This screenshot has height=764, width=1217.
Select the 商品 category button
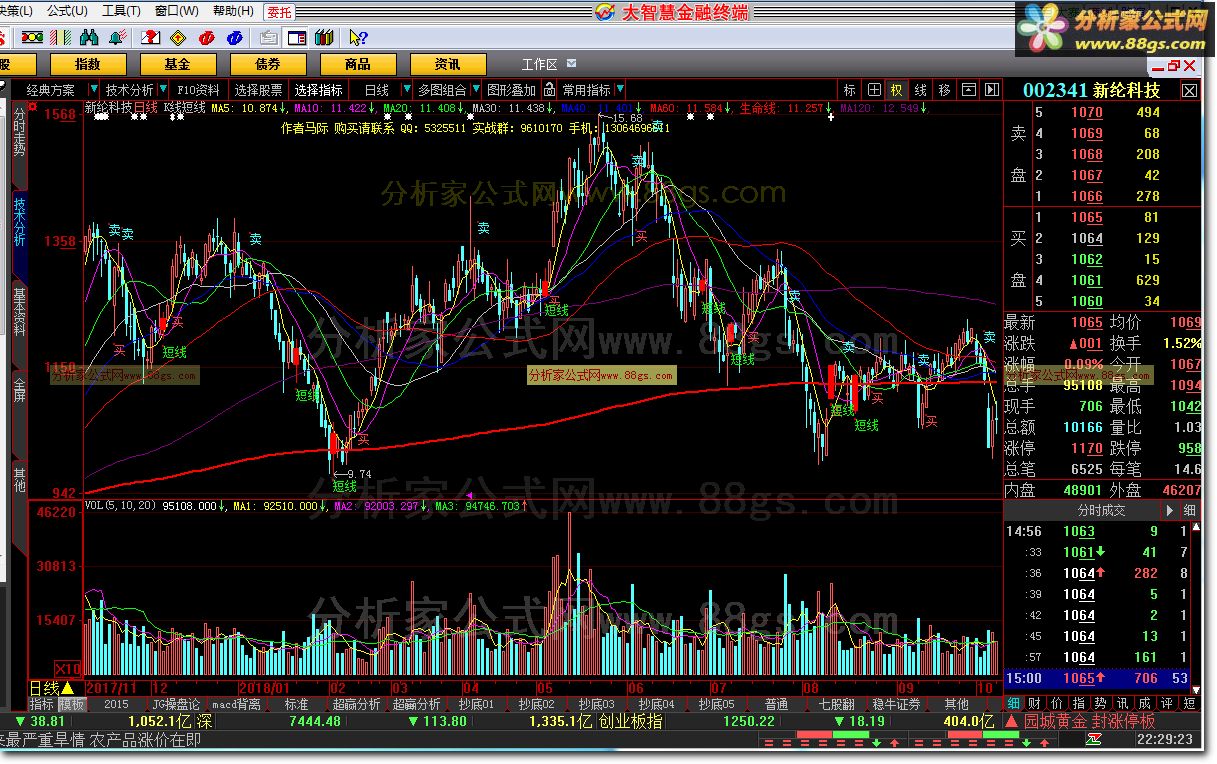click(x=357, y=64)
